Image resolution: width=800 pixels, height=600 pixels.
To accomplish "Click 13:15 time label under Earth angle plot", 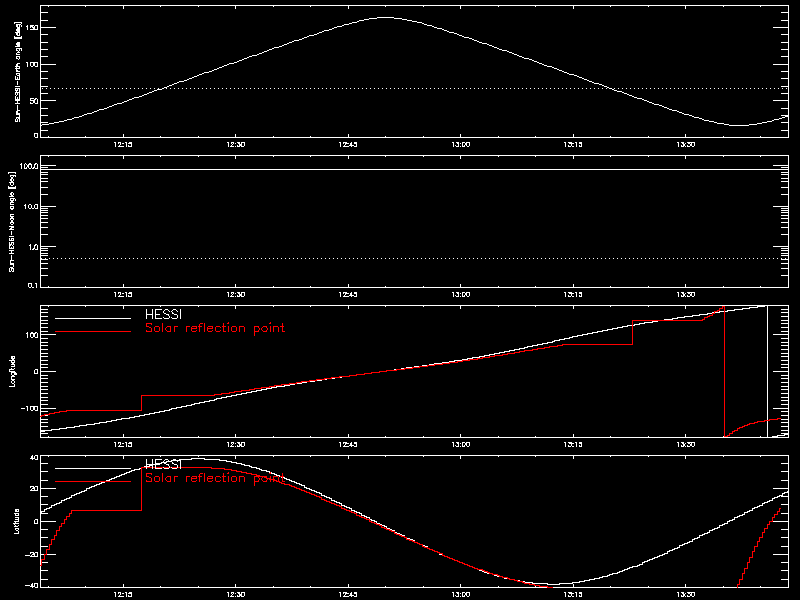I will (573, 145).
